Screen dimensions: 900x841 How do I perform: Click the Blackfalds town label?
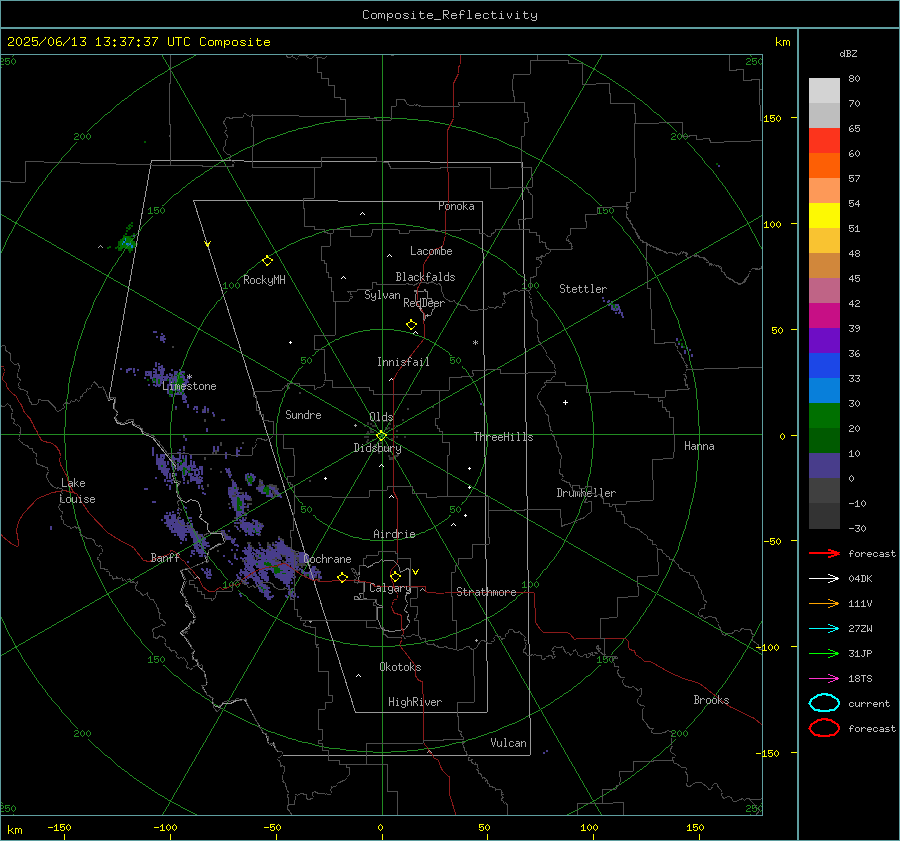(425, 277)
